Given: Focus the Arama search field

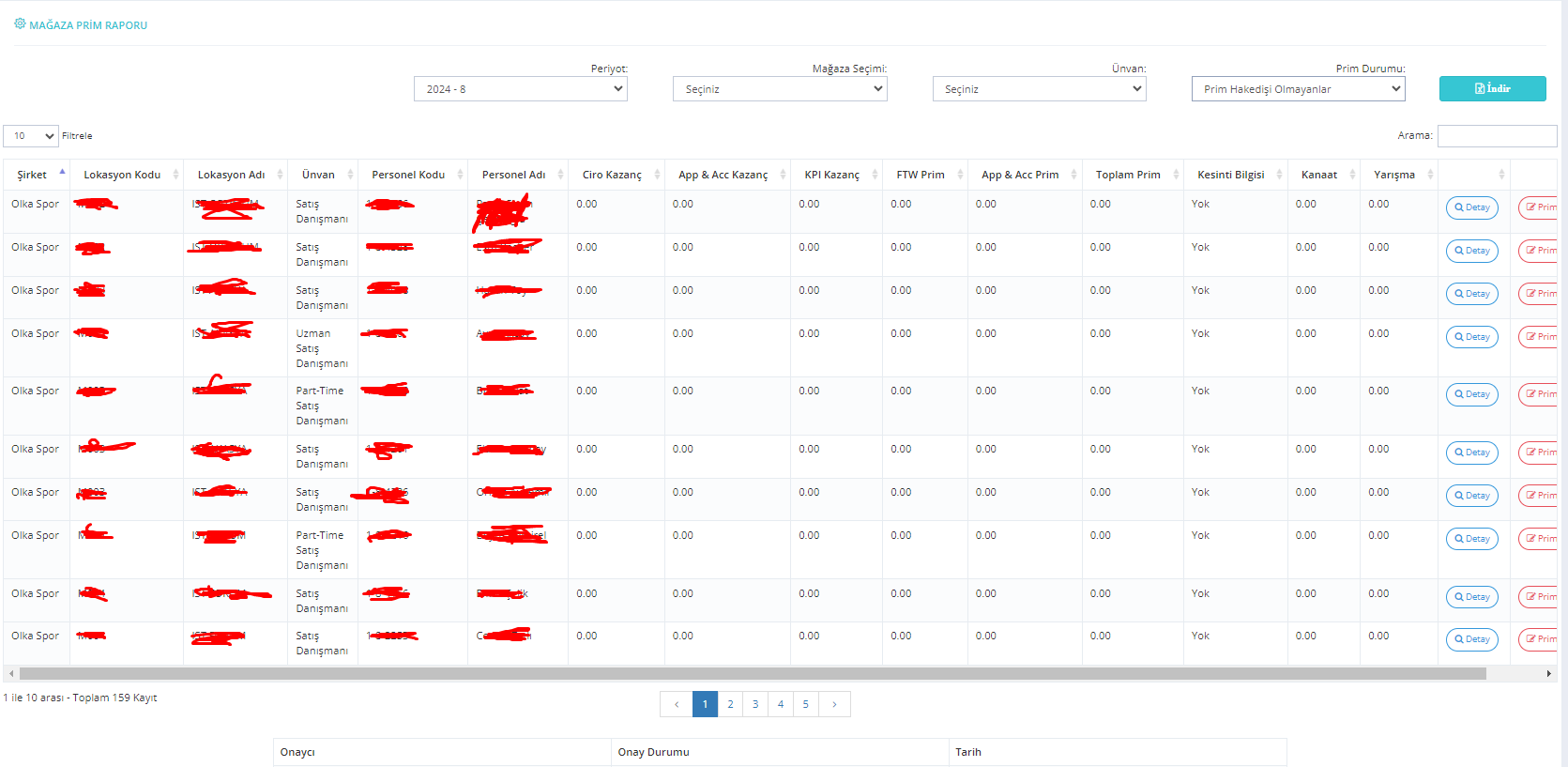Looking at the screenshot, I should point(1497,136).
